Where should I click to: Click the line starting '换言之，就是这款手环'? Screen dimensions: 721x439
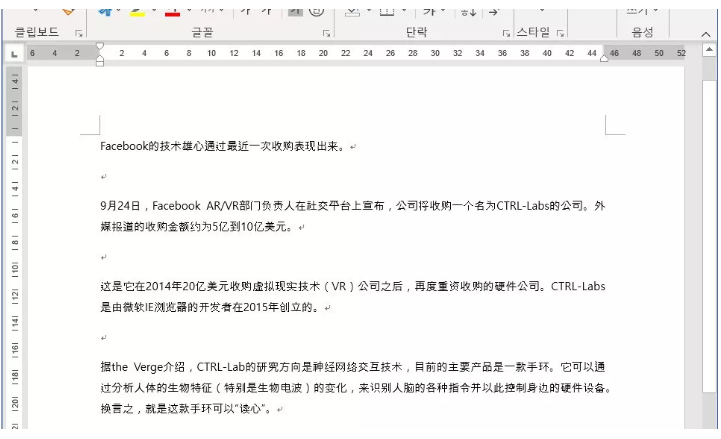[187, 408]
